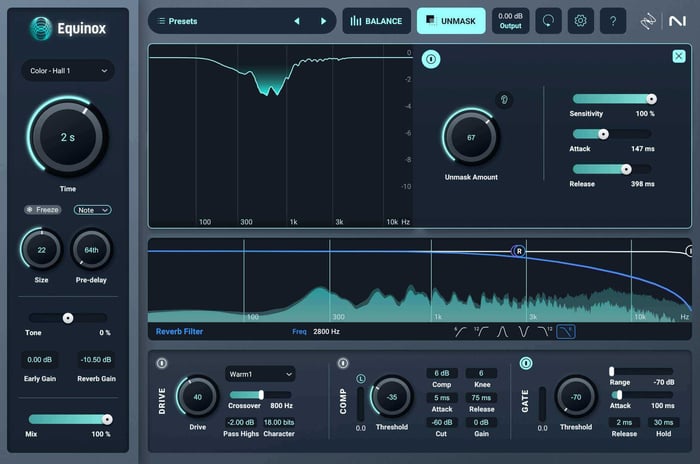Click the Gate Range slider handle
The height and width of the screenshot is (464, 700).
612,371
